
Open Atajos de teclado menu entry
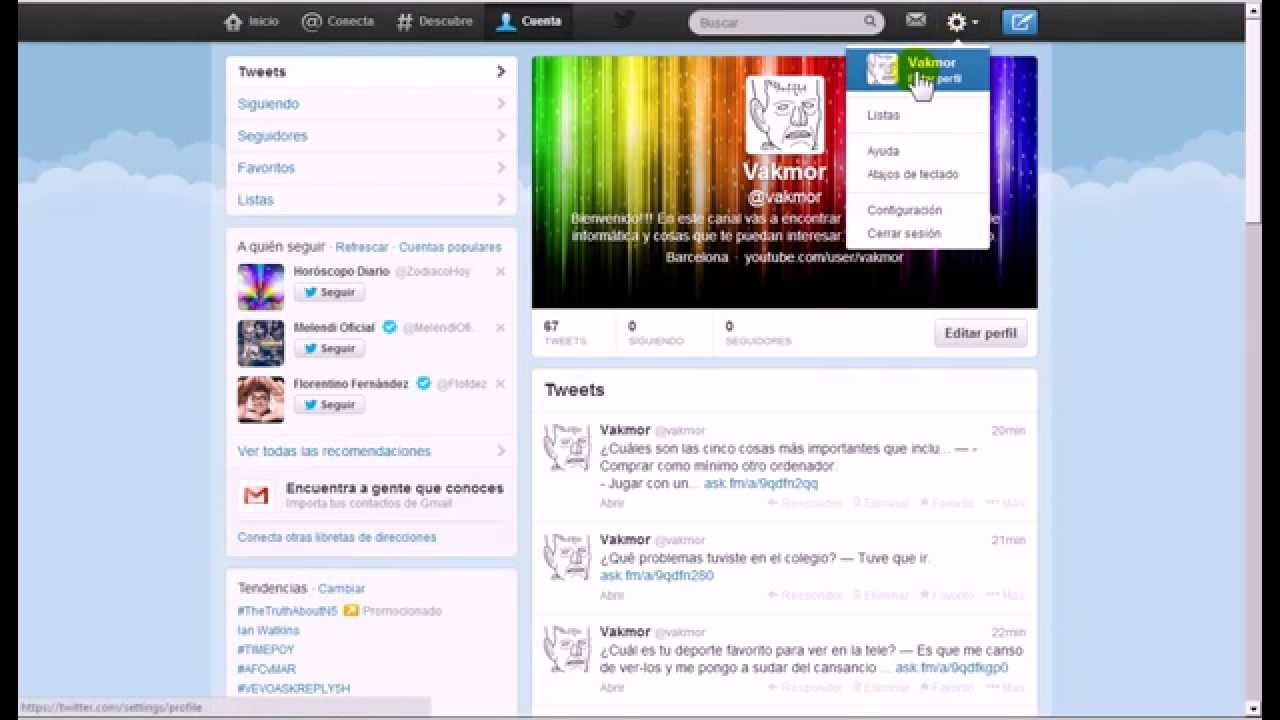[x=912, y=174]
